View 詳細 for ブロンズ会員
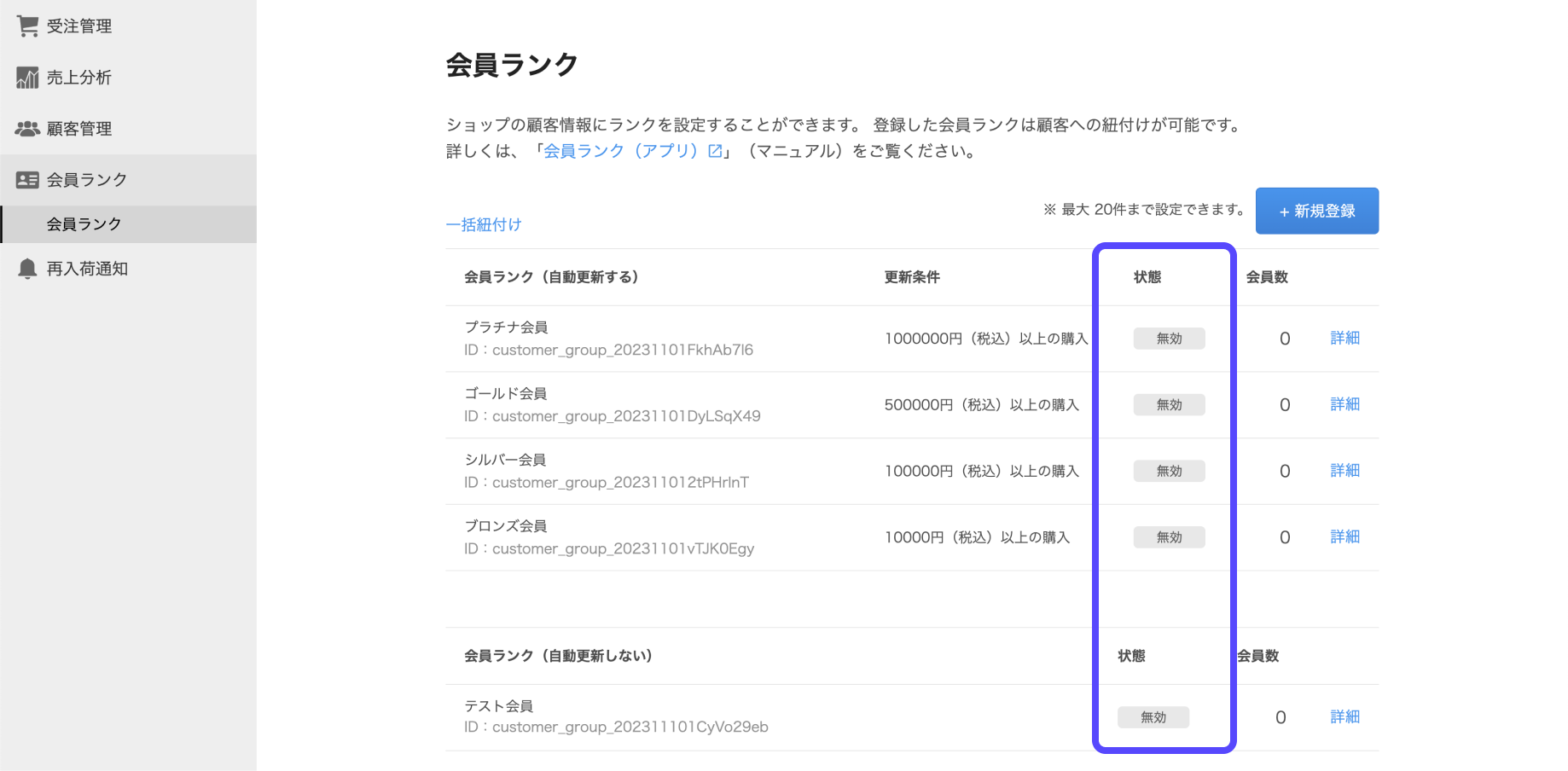 tap(1344, 536)
